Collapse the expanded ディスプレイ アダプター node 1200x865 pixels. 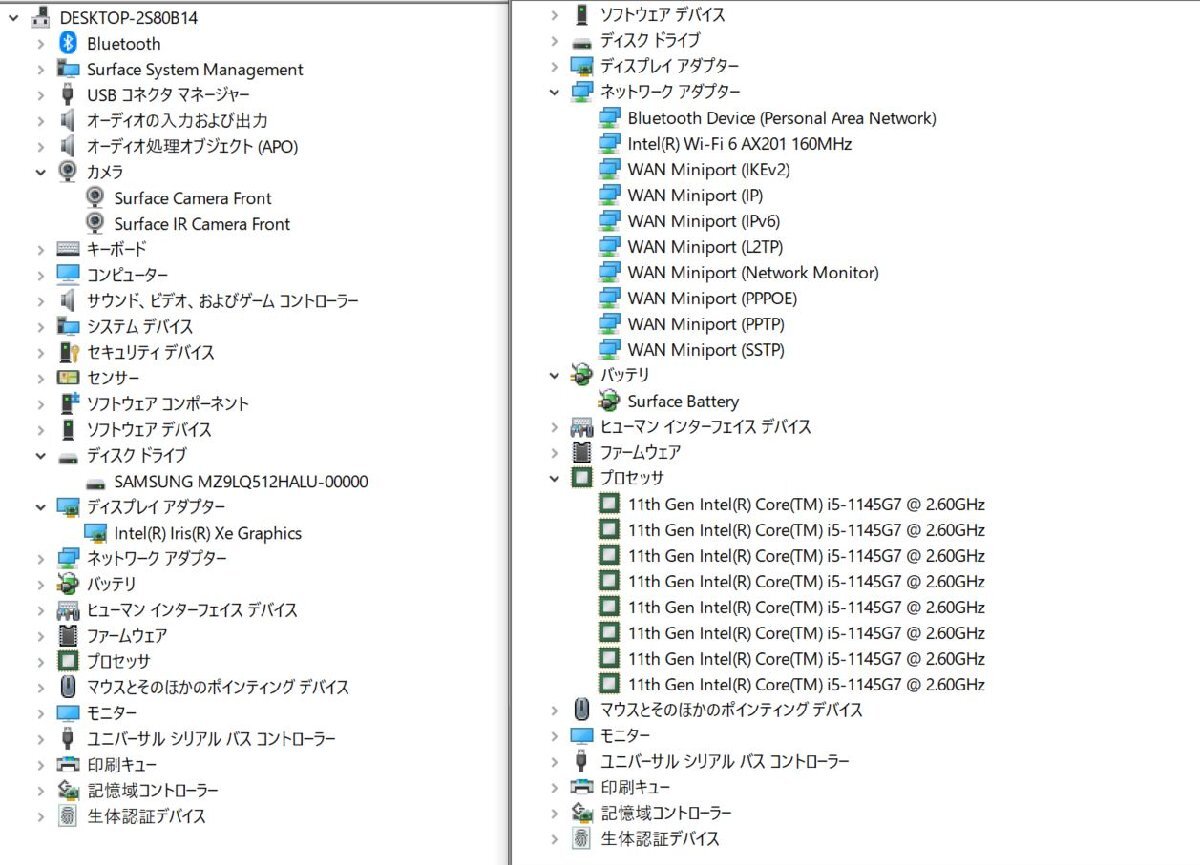[x=40, y=507]
